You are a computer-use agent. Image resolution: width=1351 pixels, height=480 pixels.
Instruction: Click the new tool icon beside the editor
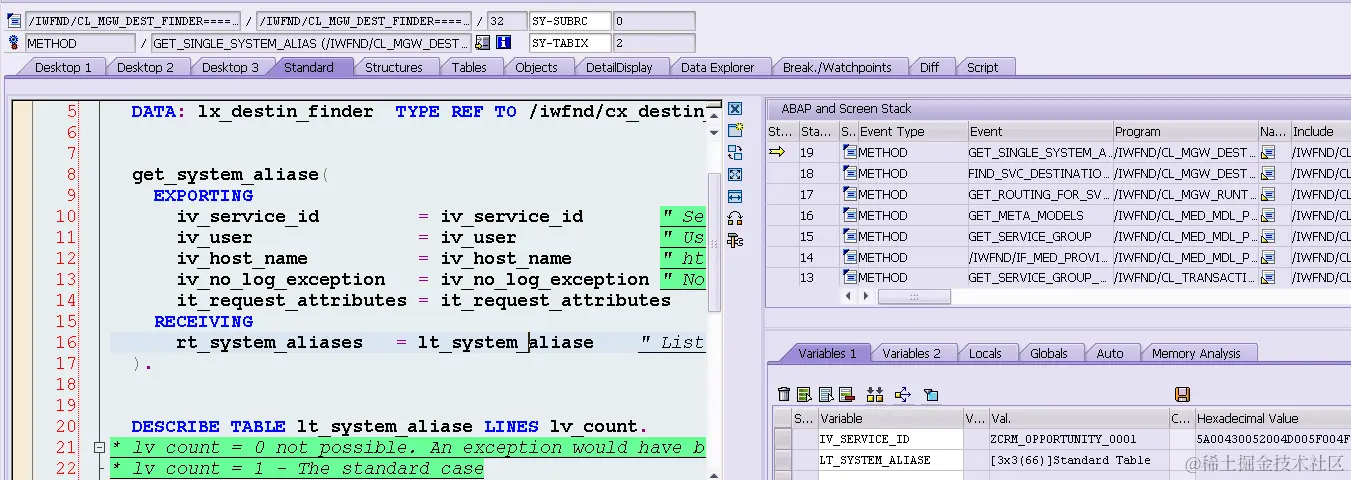coord(735,131)
